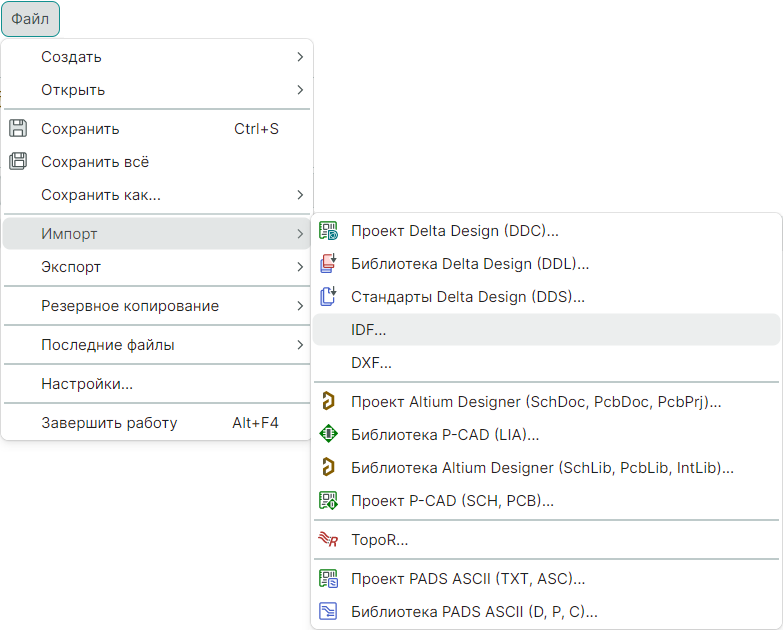Click the Save floppy disk icon
Viewport: 783px width, 630px height.
tap(17, 128)
